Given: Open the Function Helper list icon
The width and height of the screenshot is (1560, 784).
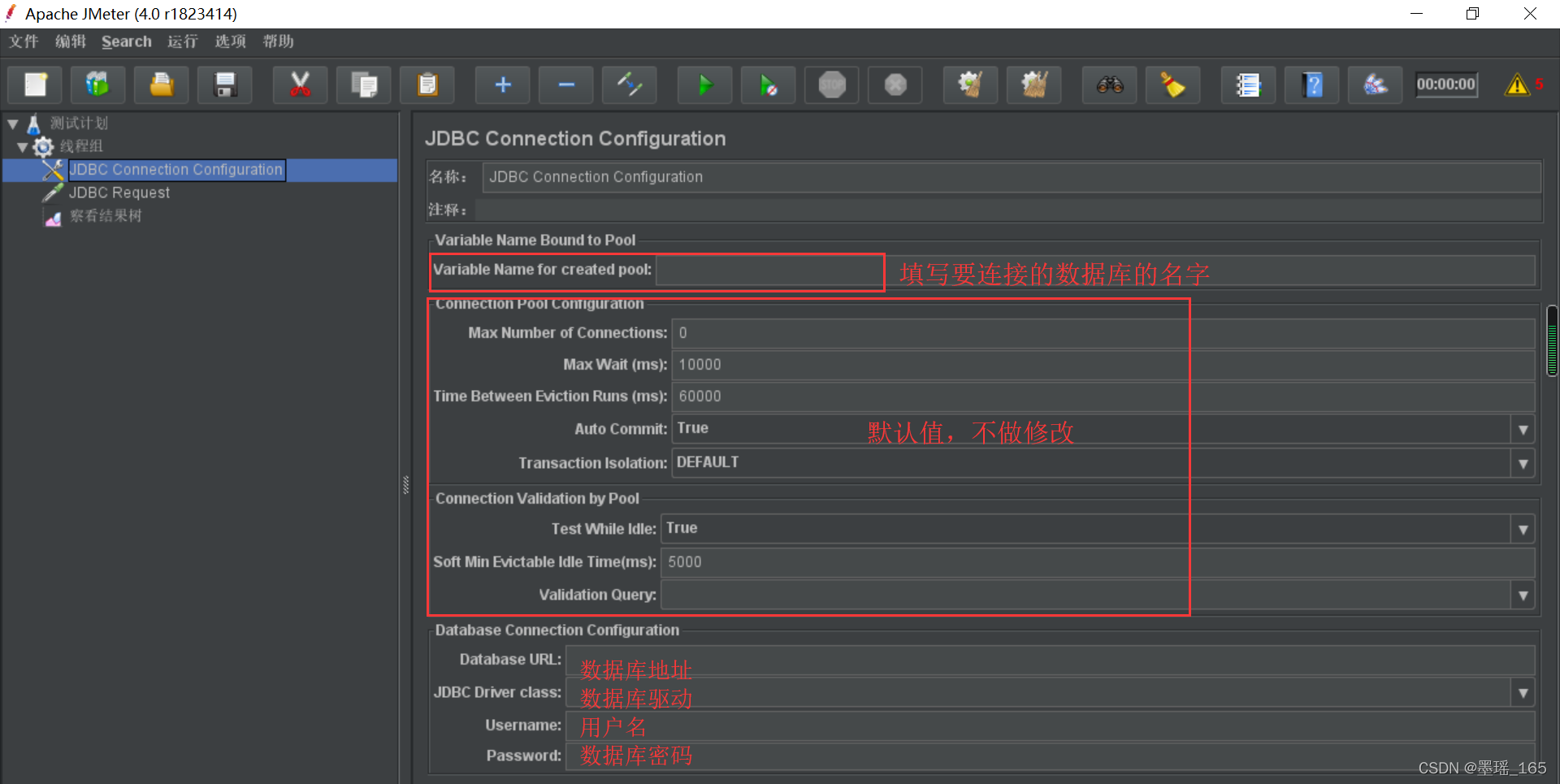Looking at the screenshot, I should [x=1249, y=84].
